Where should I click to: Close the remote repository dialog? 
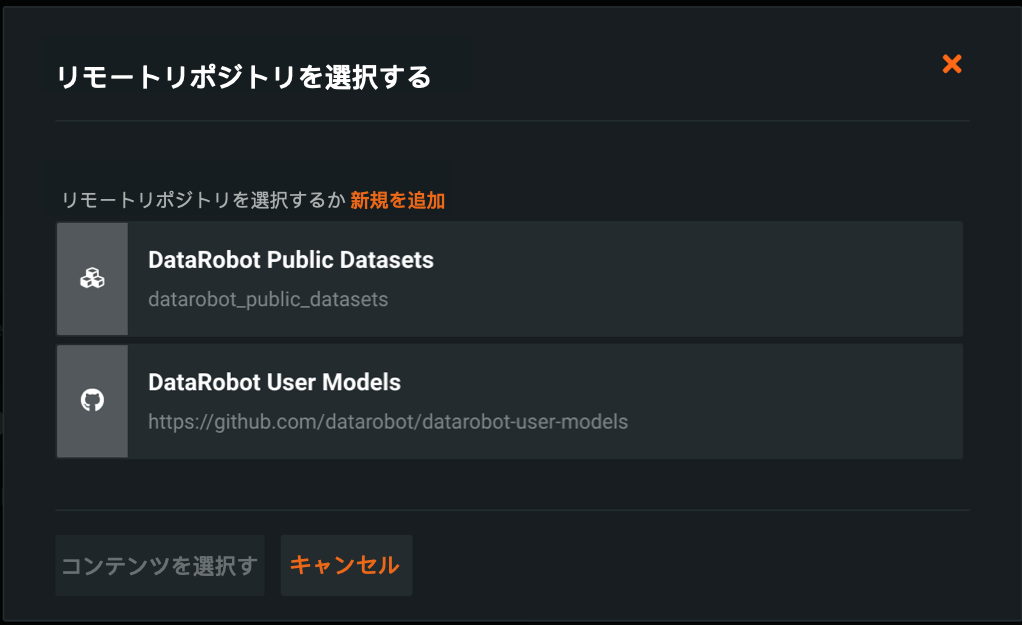(x=952, y=64)
